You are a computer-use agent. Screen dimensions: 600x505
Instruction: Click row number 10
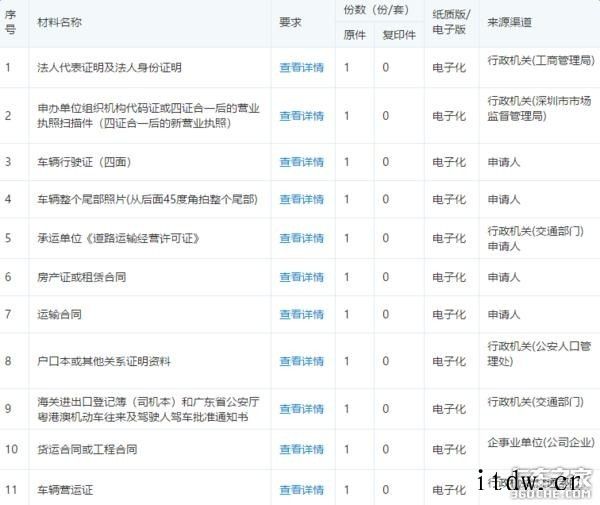point(11,449)
